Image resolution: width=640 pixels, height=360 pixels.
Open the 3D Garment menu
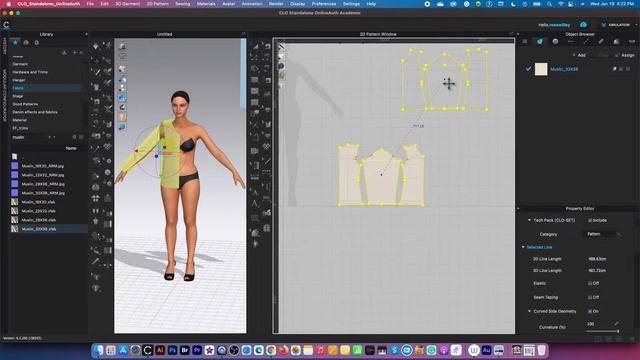point(127,4)
